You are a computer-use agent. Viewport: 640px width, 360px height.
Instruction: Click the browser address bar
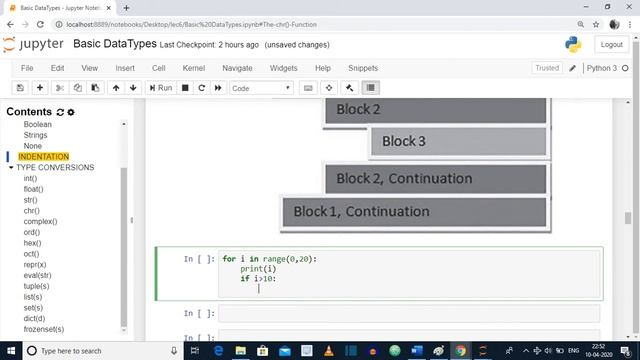314,24
